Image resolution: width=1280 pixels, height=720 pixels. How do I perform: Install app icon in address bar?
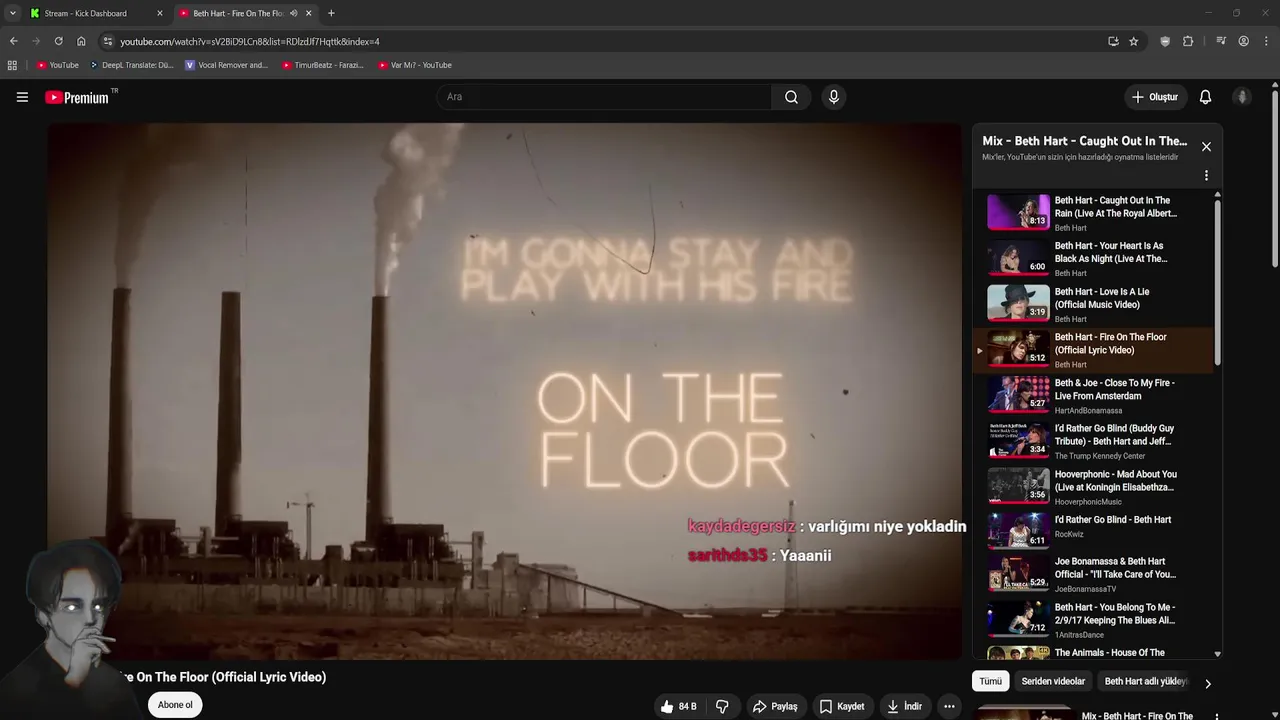1113,41
